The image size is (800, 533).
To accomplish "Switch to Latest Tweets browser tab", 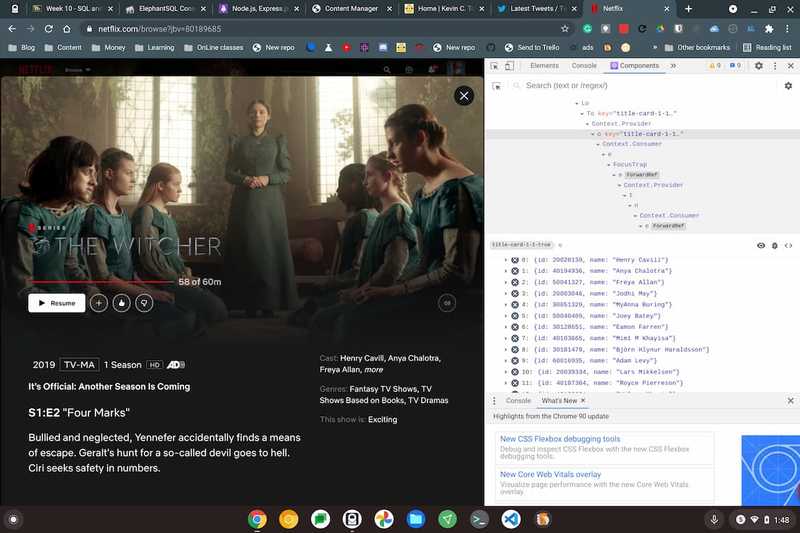I will point(536,9).
